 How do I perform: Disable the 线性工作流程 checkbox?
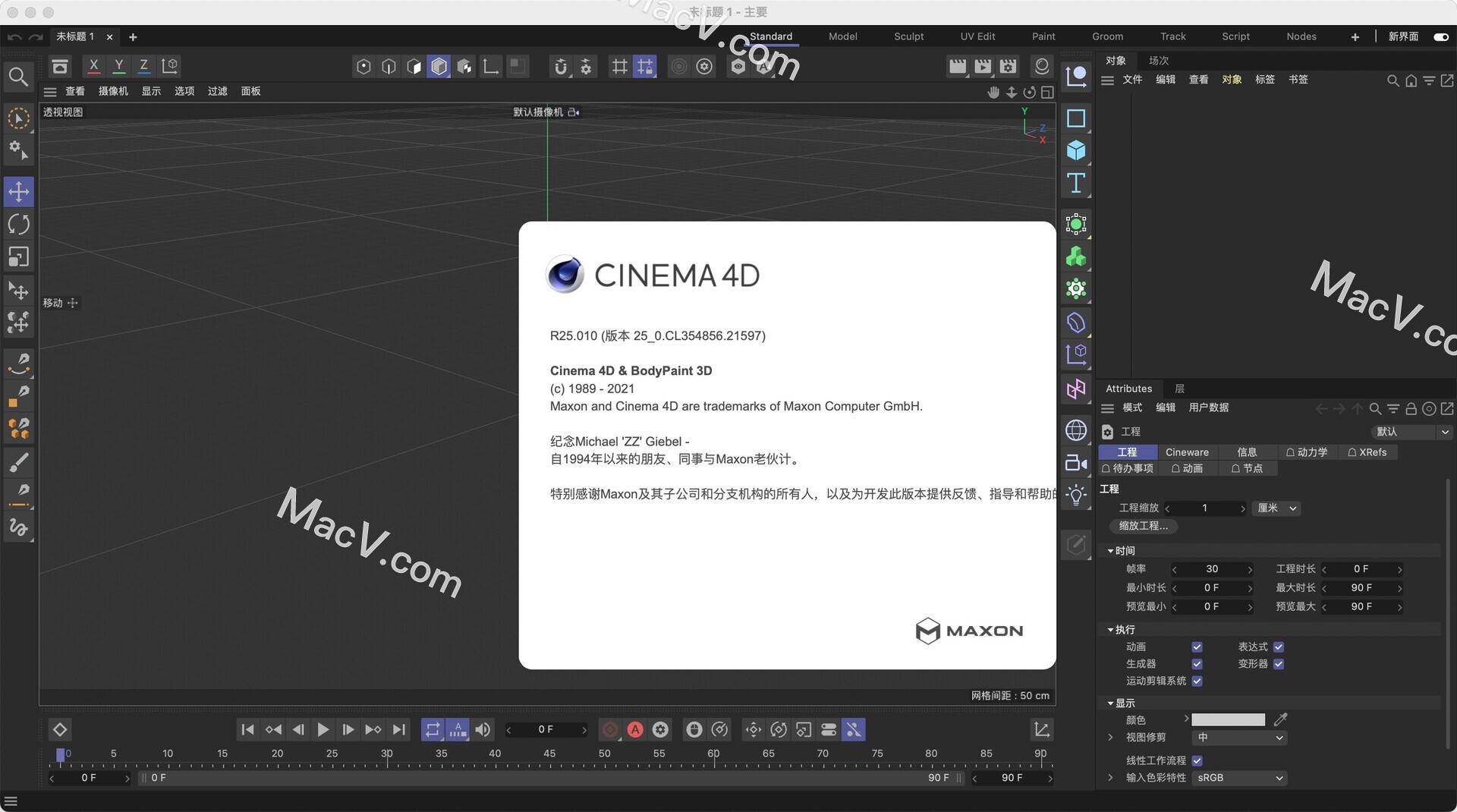(1197, 760)
